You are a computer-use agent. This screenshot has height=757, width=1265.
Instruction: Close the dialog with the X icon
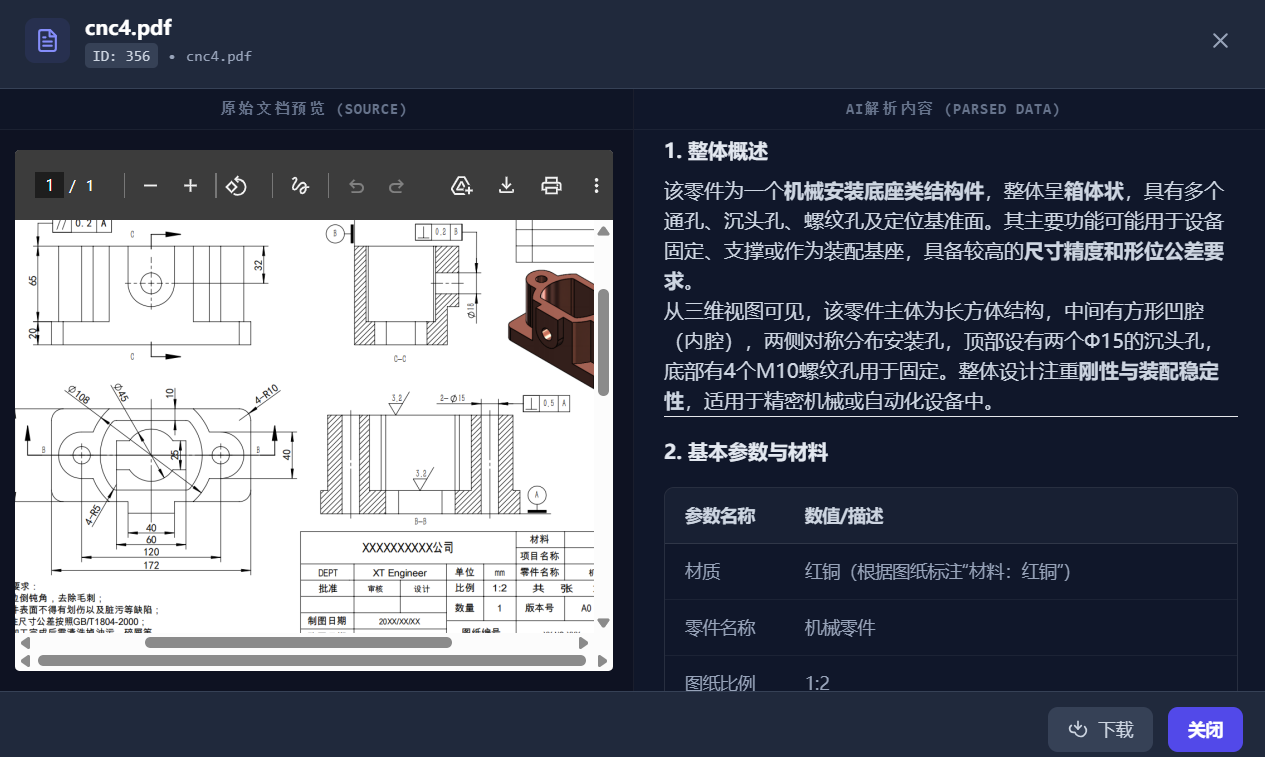click(x=1220, y=41)
